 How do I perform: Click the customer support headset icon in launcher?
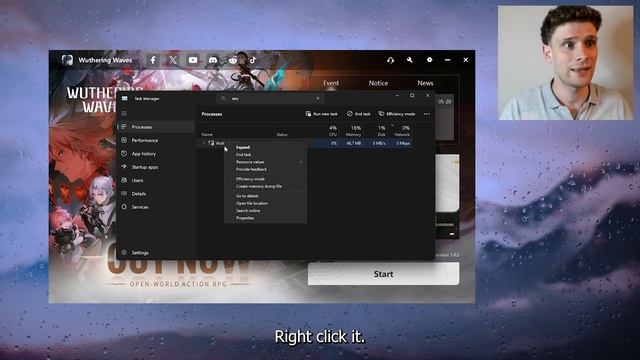(391, 60)
